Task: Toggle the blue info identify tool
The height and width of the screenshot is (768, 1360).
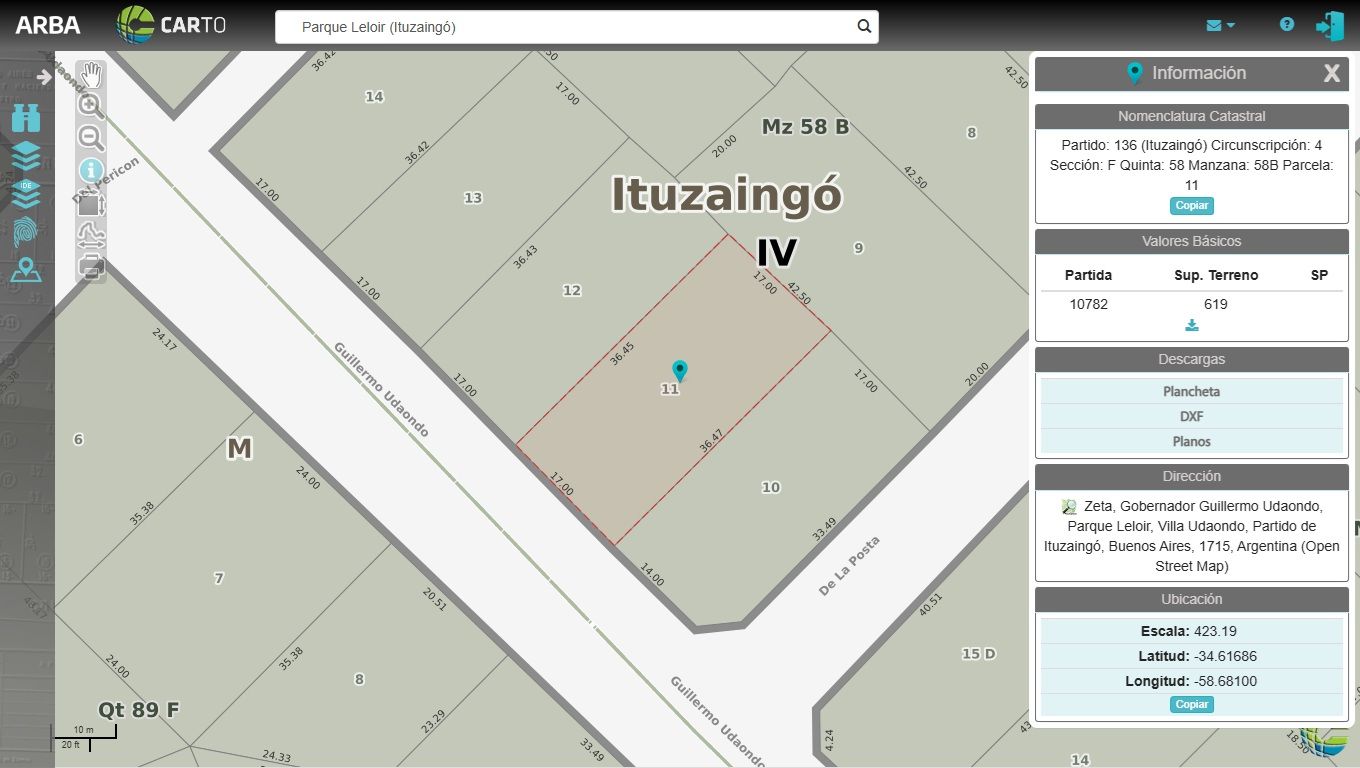Action: pyautogui.click(x=91, y=171)
